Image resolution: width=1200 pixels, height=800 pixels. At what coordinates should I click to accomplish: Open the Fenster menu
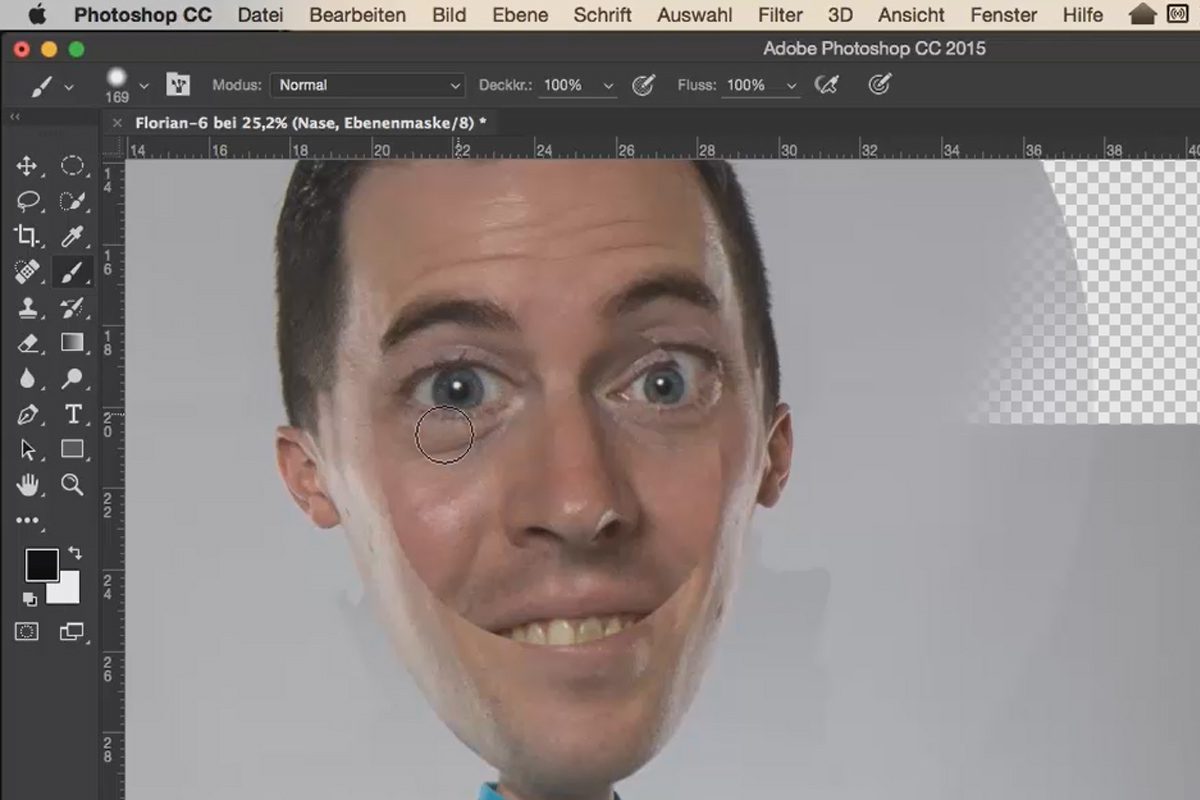[x=1003, y=15]
